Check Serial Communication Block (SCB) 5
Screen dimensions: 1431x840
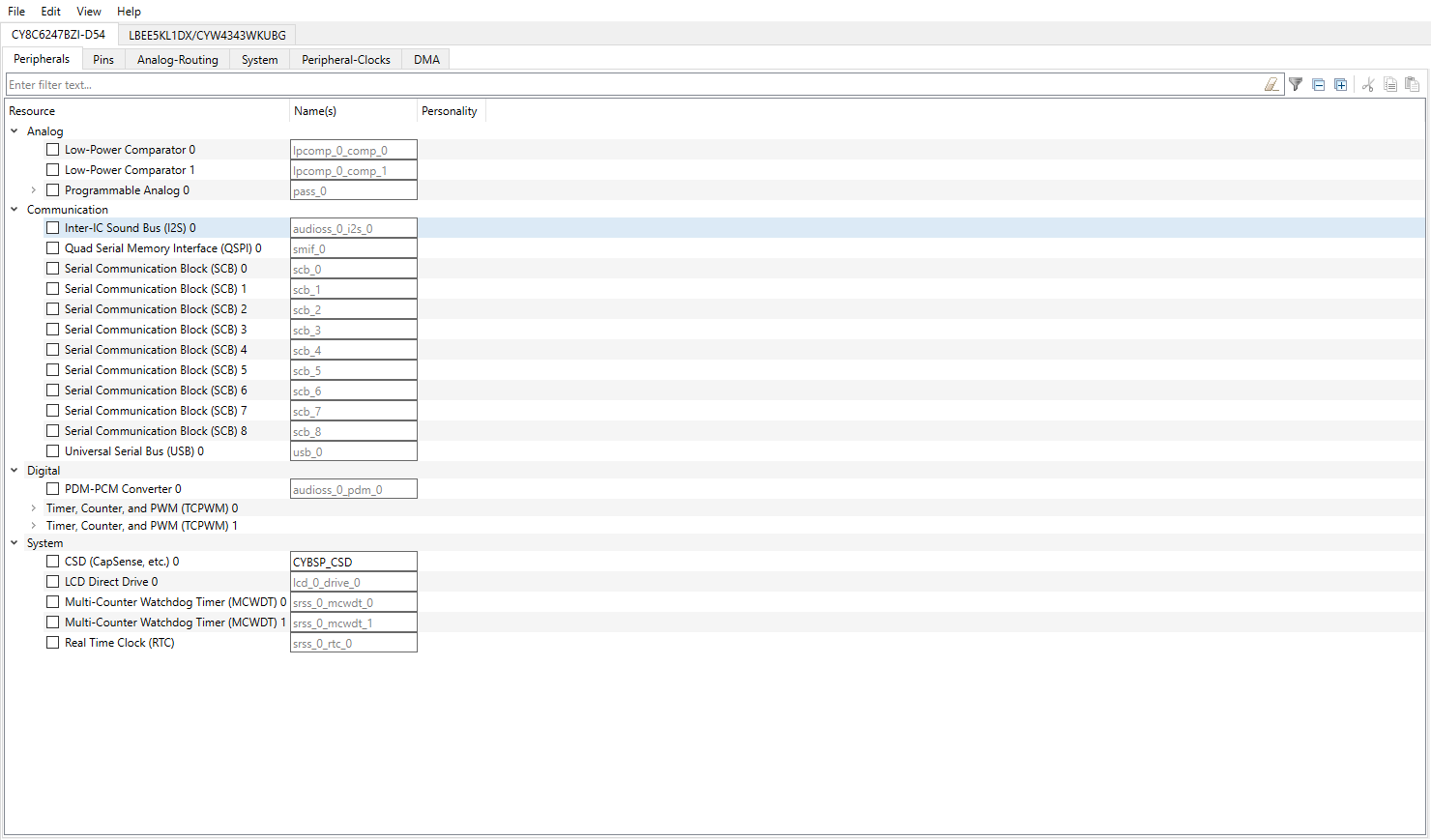pos(53,370)
